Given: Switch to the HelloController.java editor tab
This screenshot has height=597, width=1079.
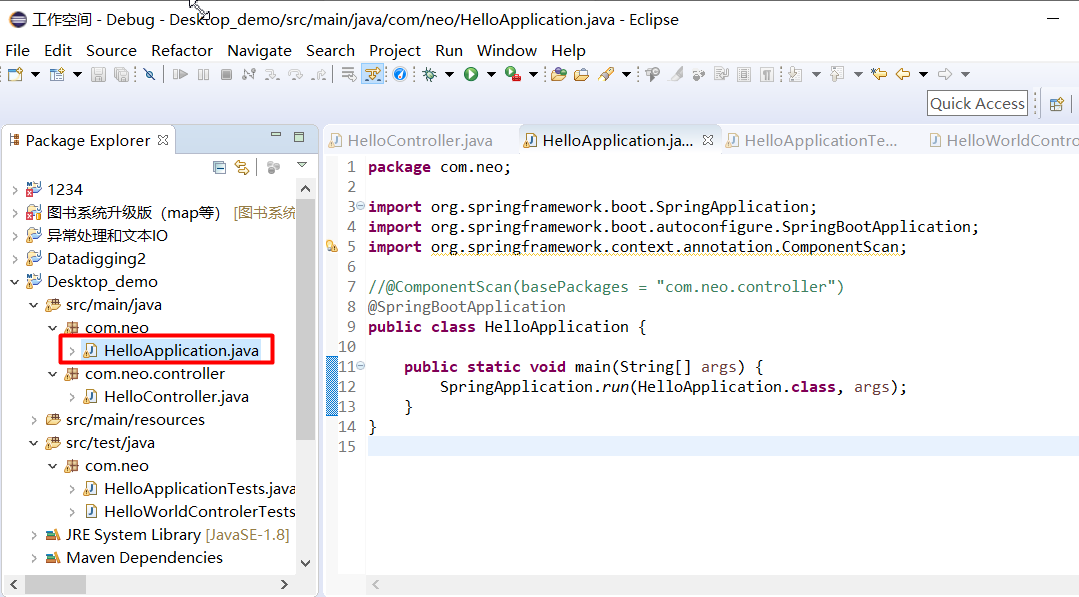Looking at the screenshot, I should (x=418, y=140).
